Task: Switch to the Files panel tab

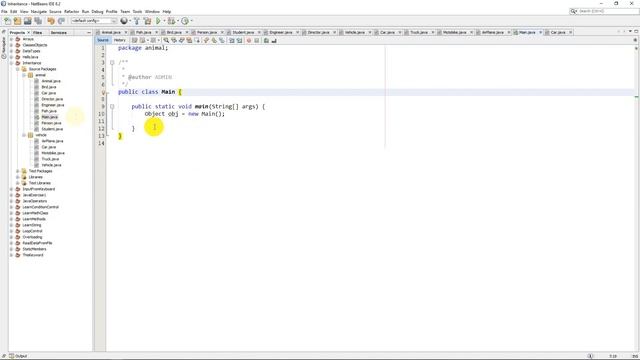Action: click(x=38, y=32)
